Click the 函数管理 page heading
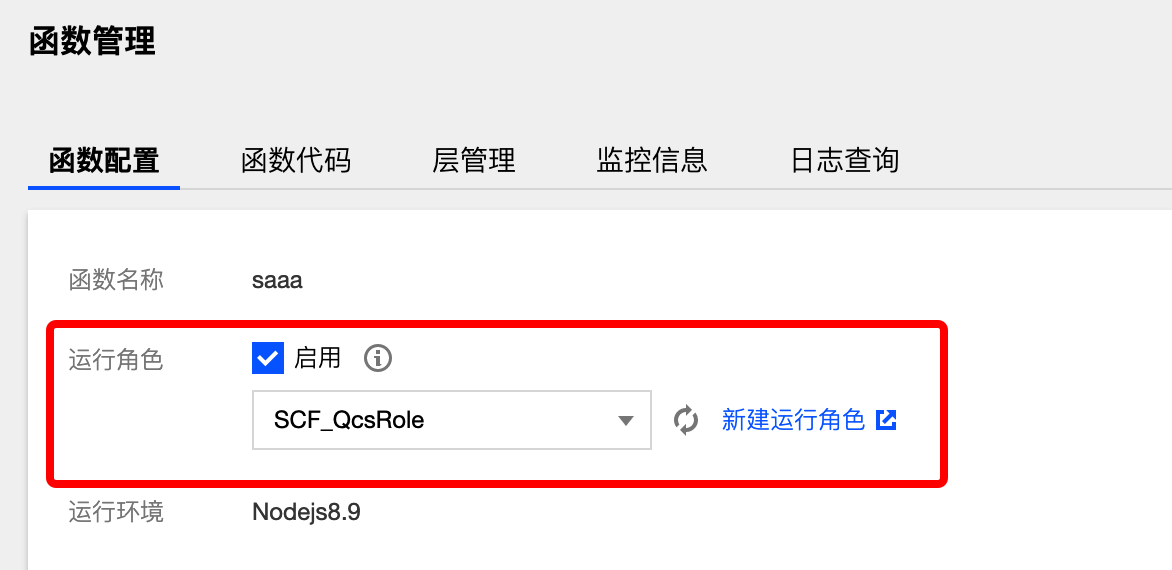 tap(92, 42)
